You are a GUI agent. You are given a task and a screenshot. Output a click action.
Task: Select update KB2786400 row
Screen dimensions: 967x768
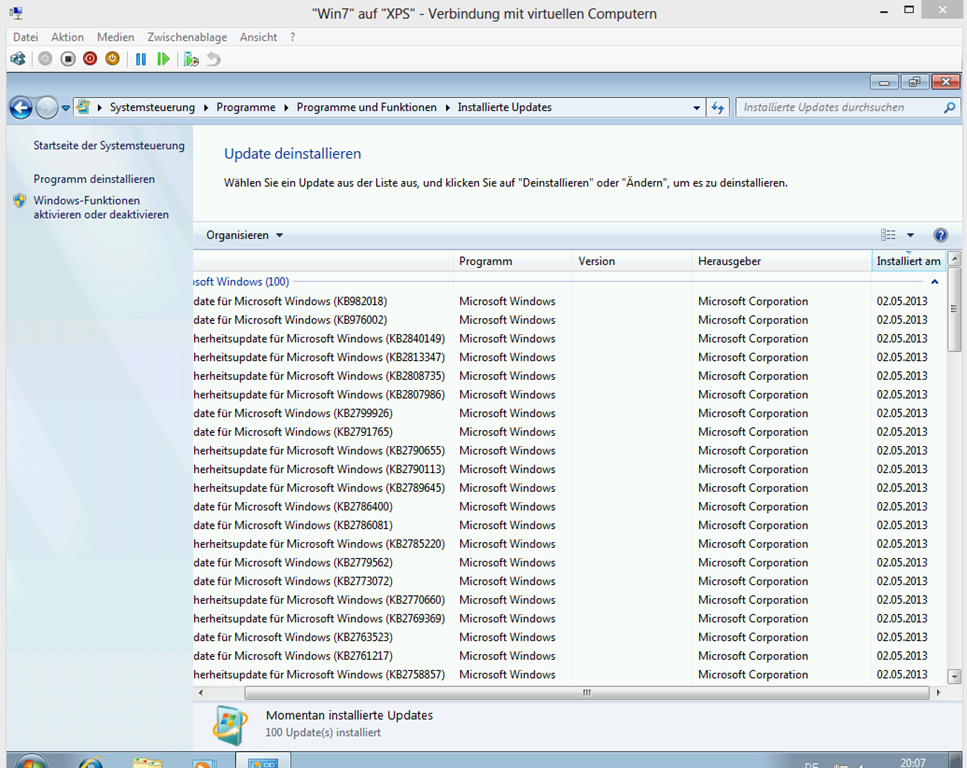click(569, 506)
